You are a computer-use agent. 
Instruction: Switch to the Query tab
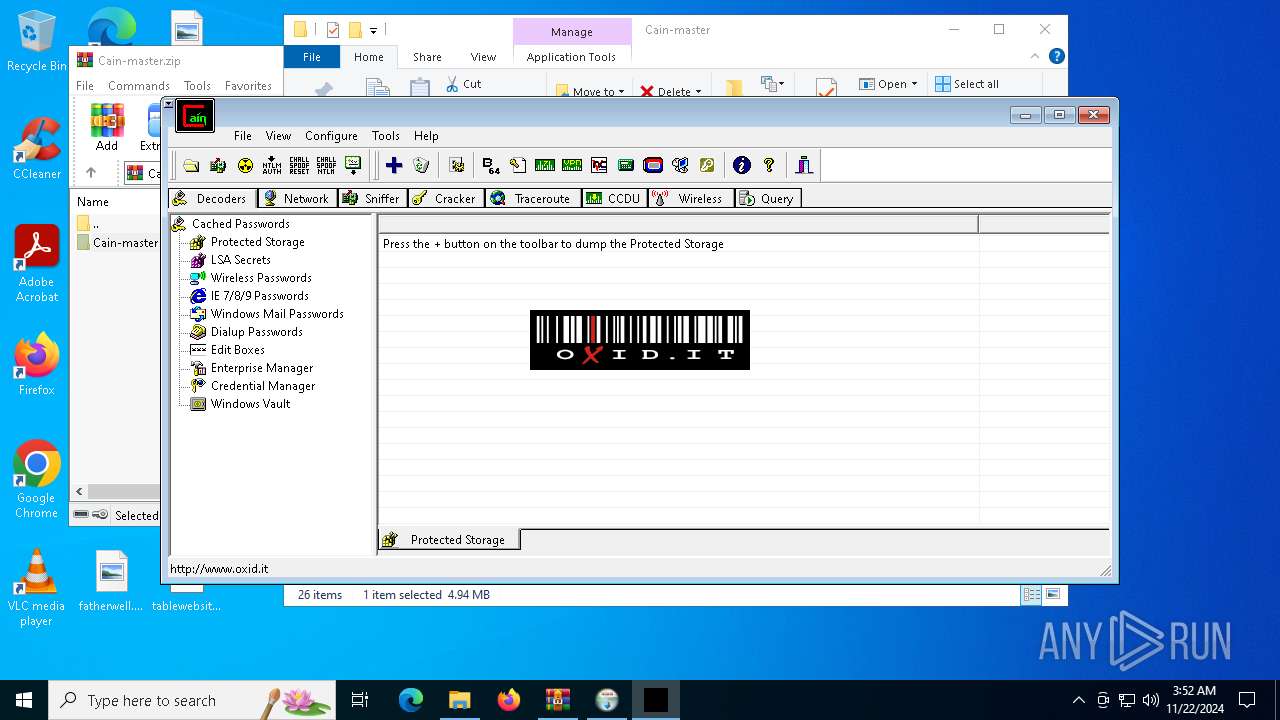(x=768, y=198)
